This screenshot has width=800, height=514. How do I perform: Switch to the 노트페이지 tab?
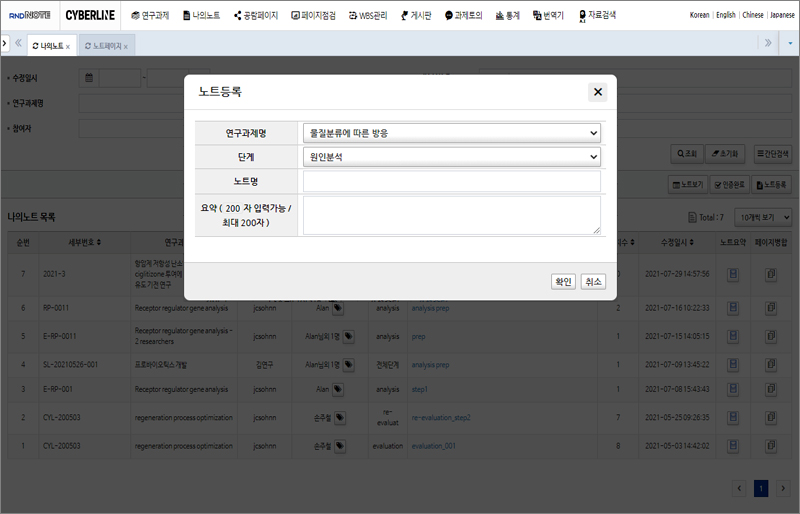(x=106, y=46)
